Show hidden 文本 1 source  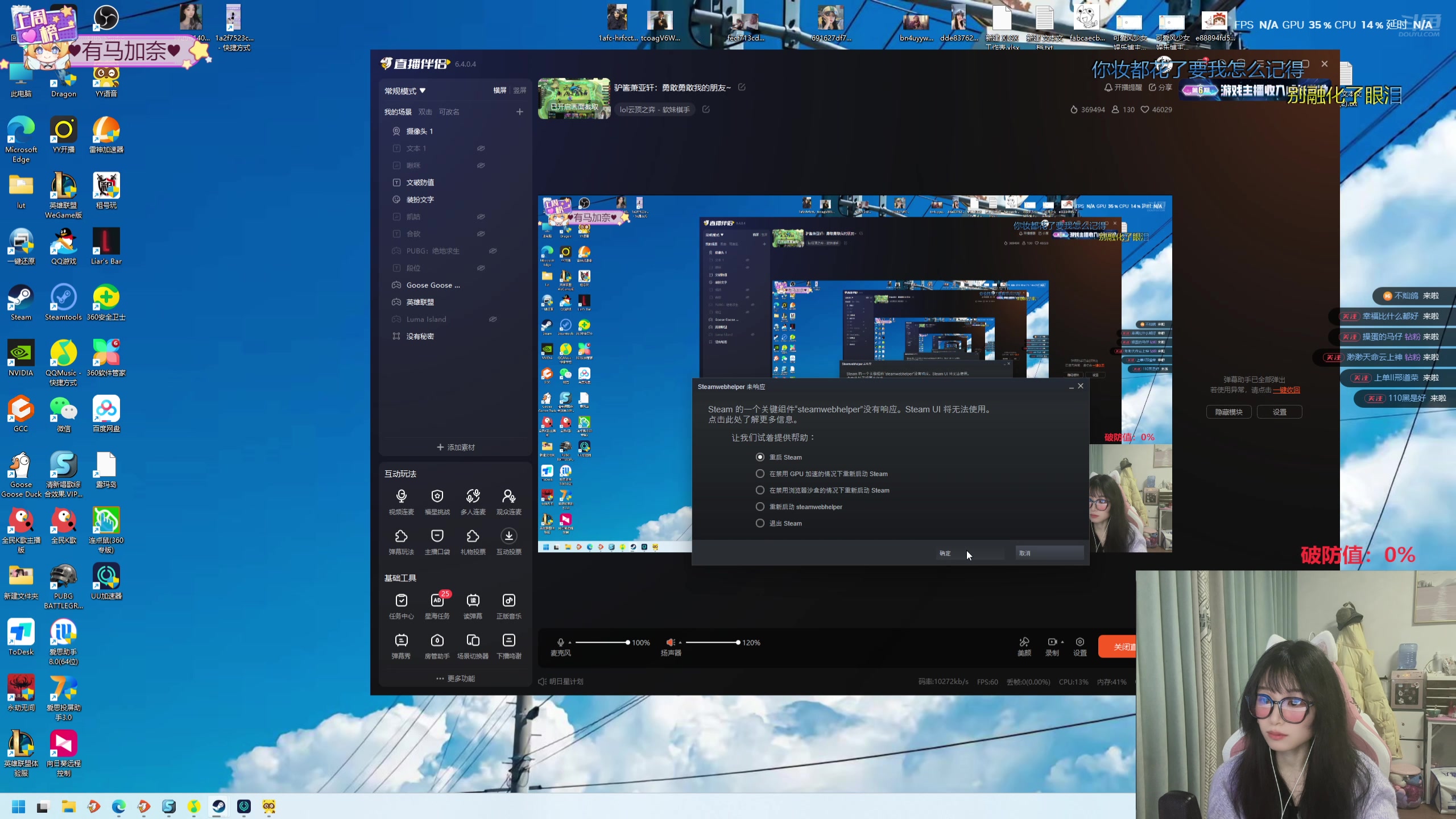[x=481, y=148]
